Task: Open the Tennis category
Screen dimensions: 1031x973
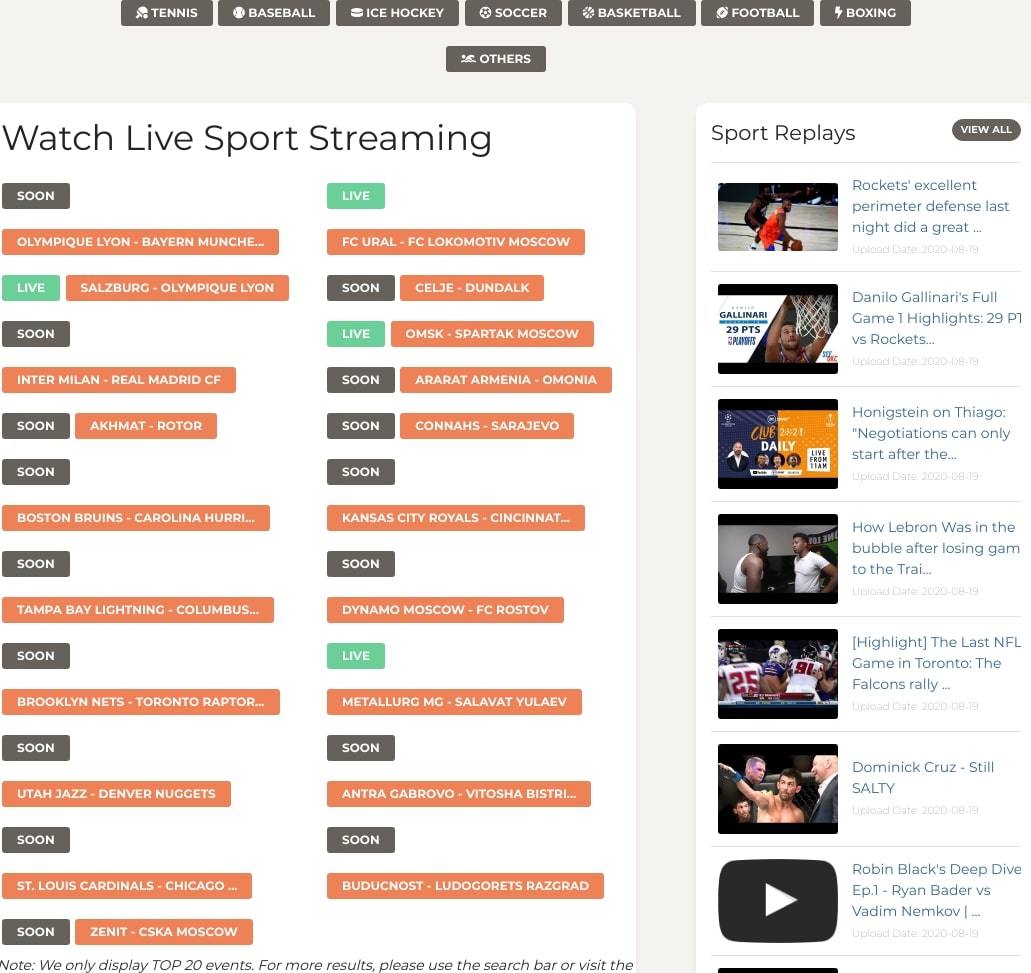Action: coord(166,13)
